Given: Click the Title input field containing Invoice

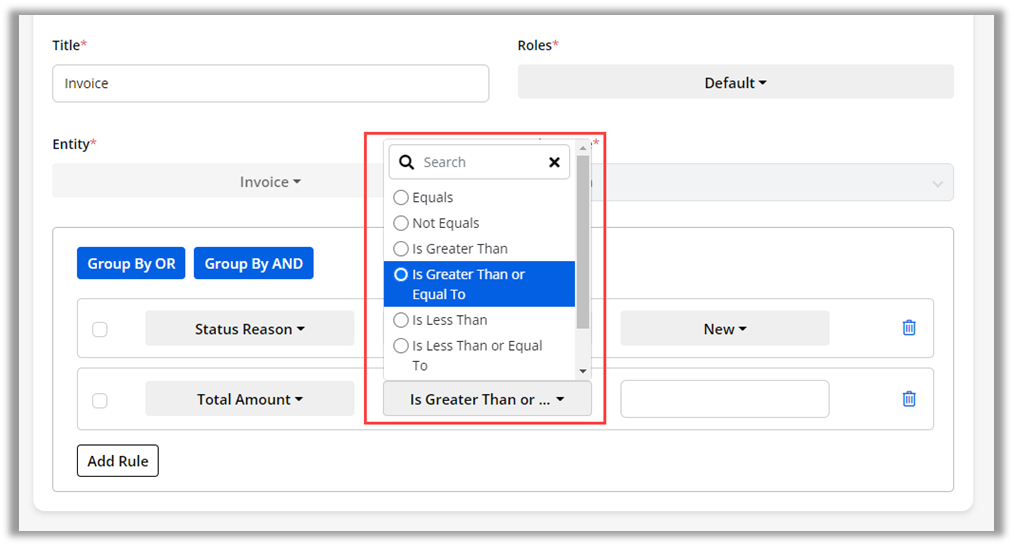Looking at the screenshot, I should [x=270, y=84].
